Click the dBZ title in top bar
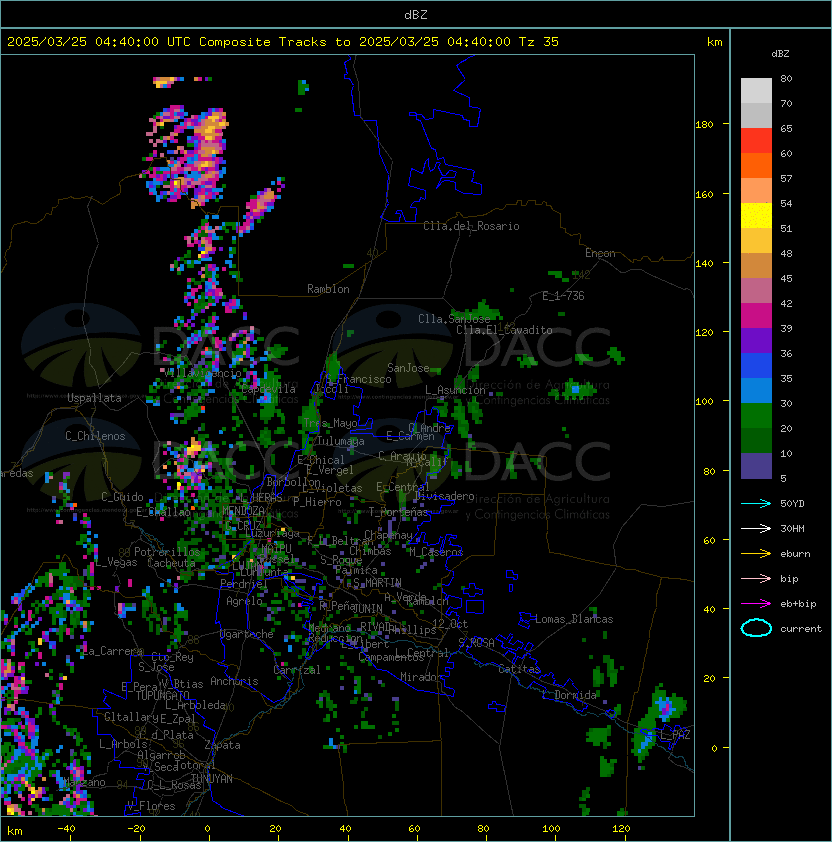This screenshot has height=842, width=832. (416, 15)
